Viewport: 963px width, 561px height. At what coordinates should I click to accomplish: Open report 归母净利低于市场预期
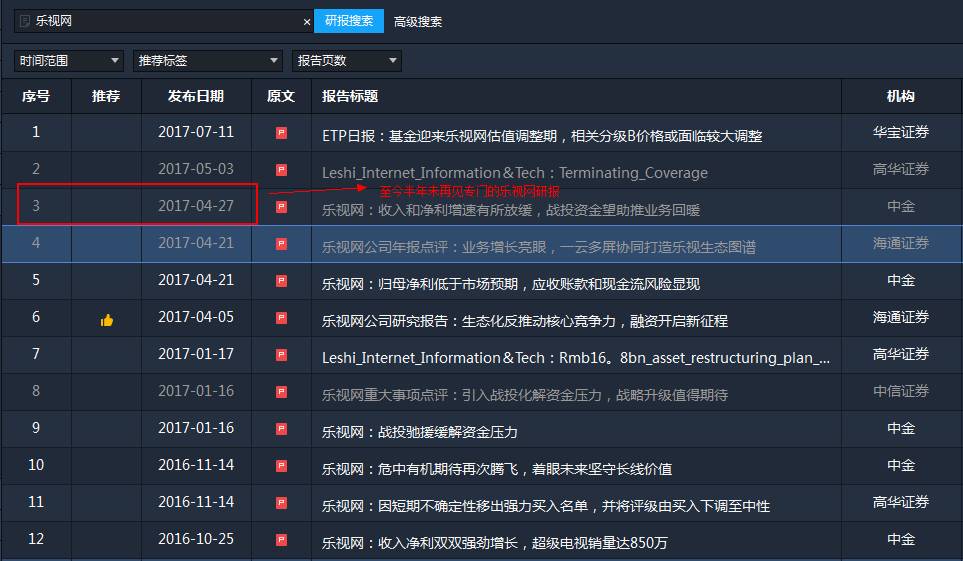coord(511,284)
